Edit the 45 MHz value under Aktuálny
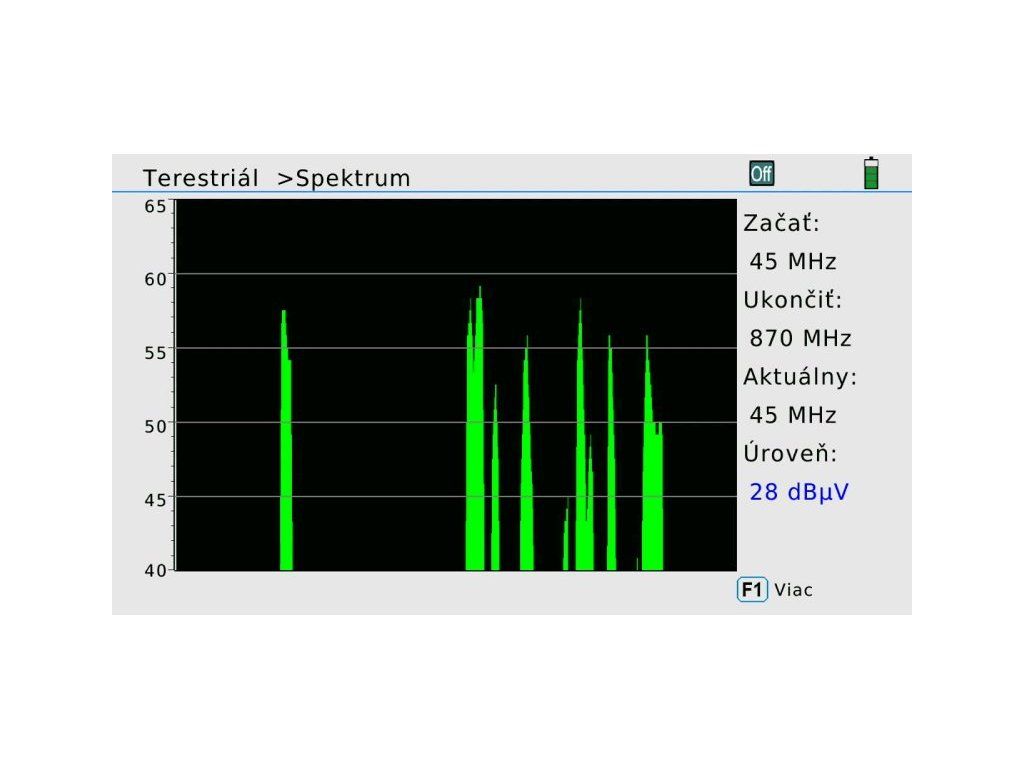The width and height of the screenshot is (1024, 768). coord(793,415)
